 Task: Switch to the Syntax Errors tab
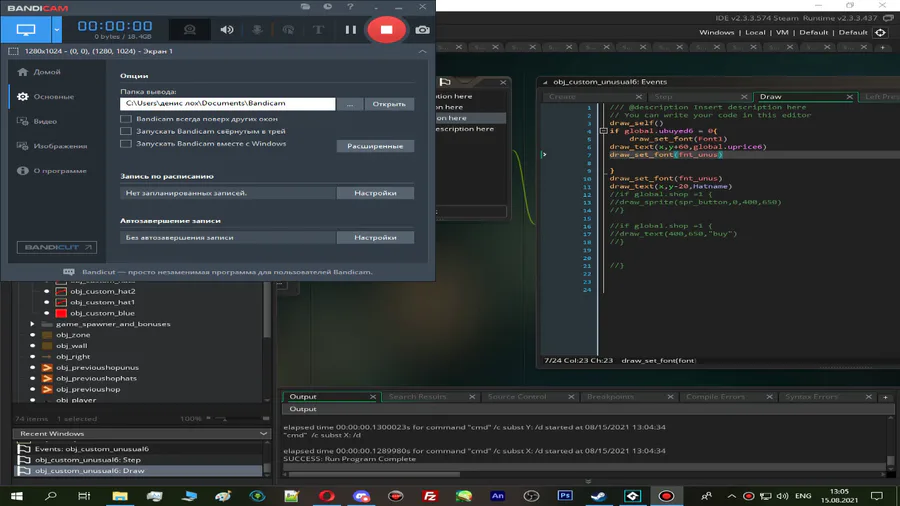pyautogui.click(x=812, y=396)
